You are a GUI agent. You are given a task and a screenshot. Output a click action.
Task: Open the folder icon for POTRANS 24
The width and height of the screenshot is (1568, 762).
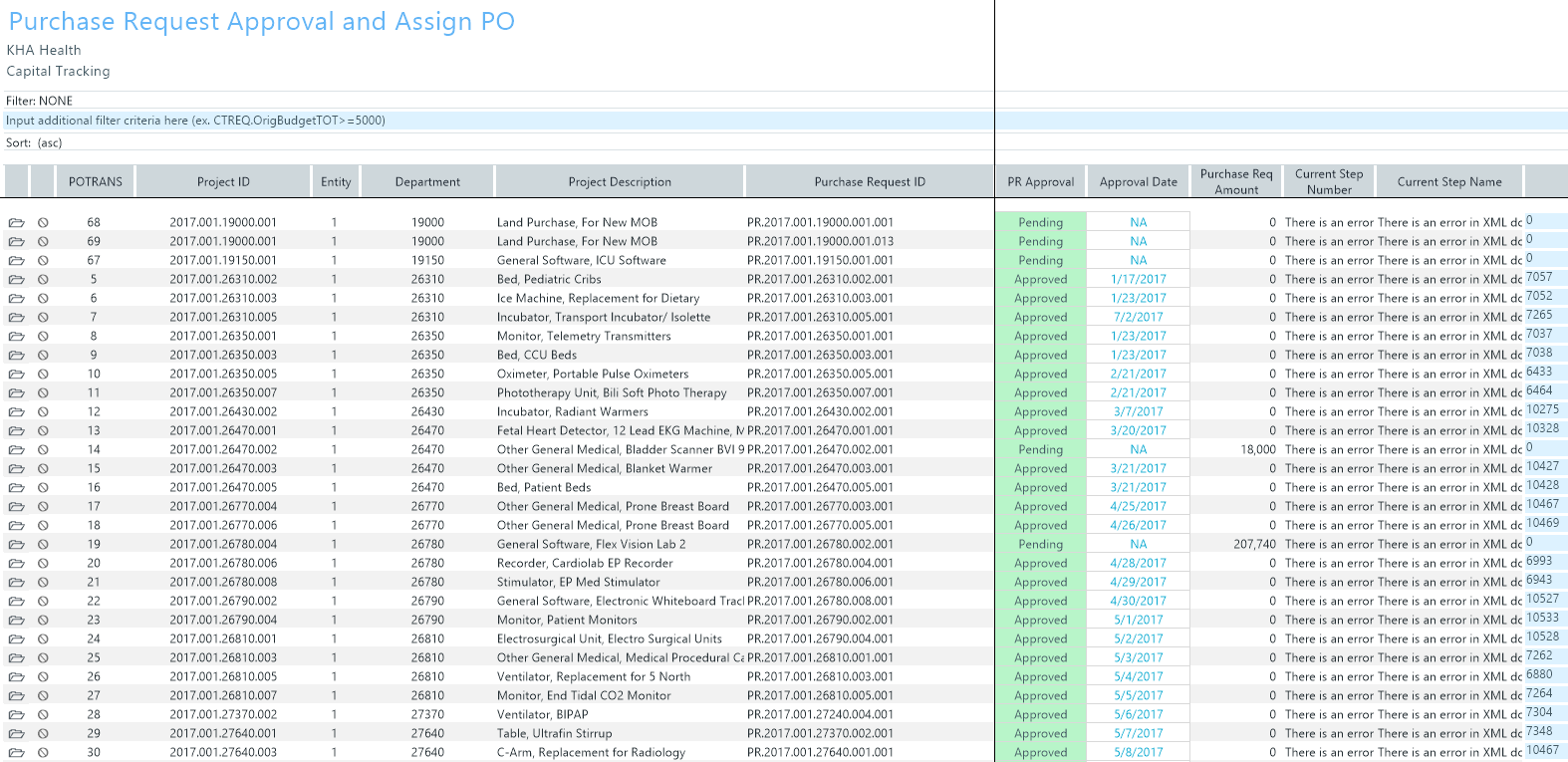tap(17, 639)
